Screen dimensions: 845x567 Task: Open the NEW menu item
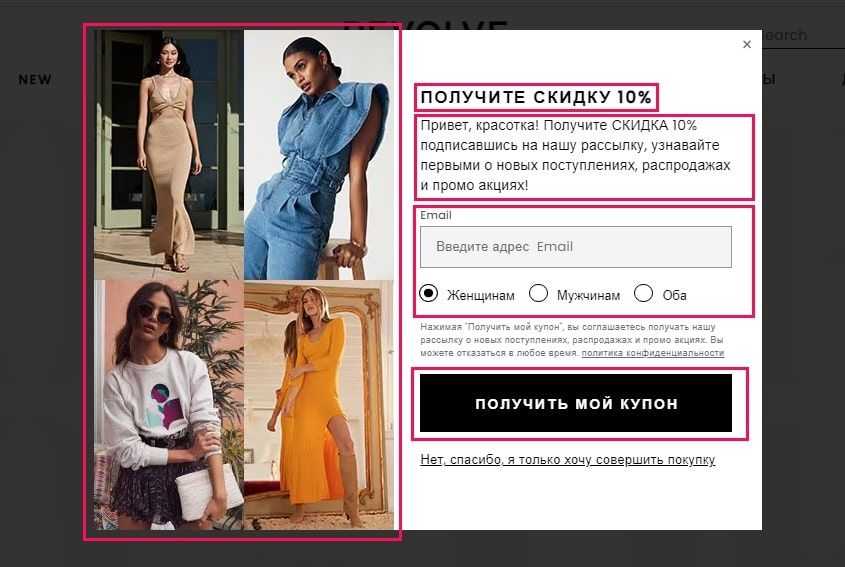pyautogui.click(x=35, y=79)
